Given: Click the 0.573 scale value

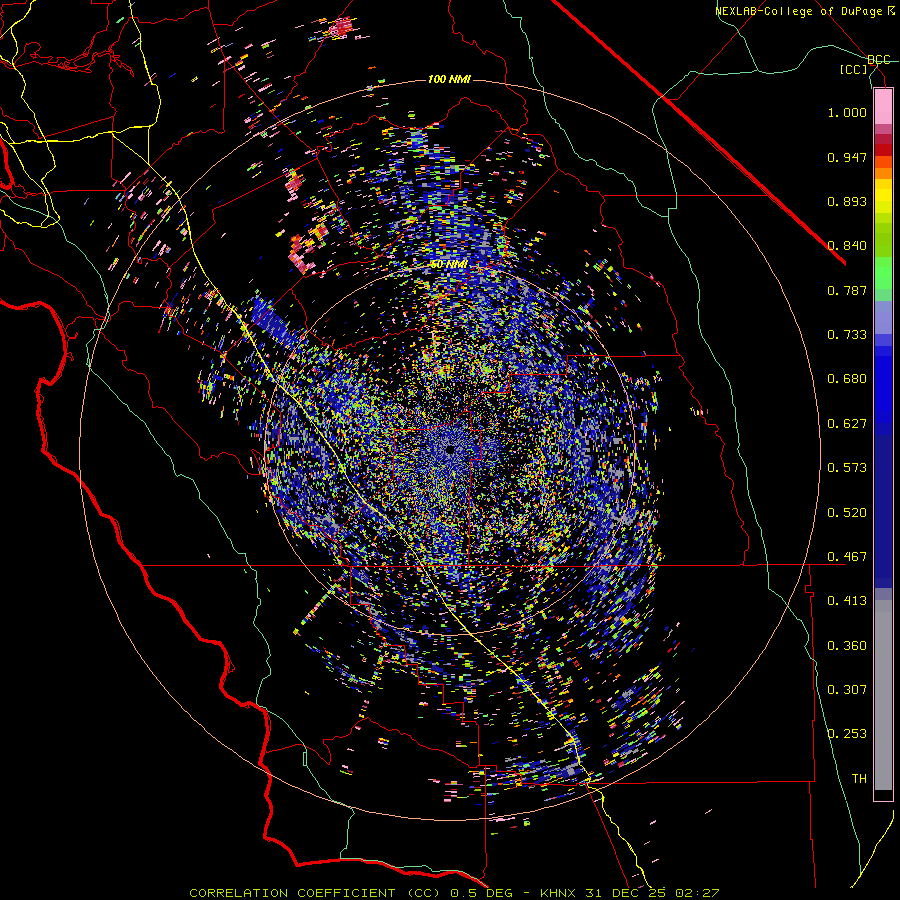Looking at the screenshot, I should pyautogui.click(x=847, y=468).
